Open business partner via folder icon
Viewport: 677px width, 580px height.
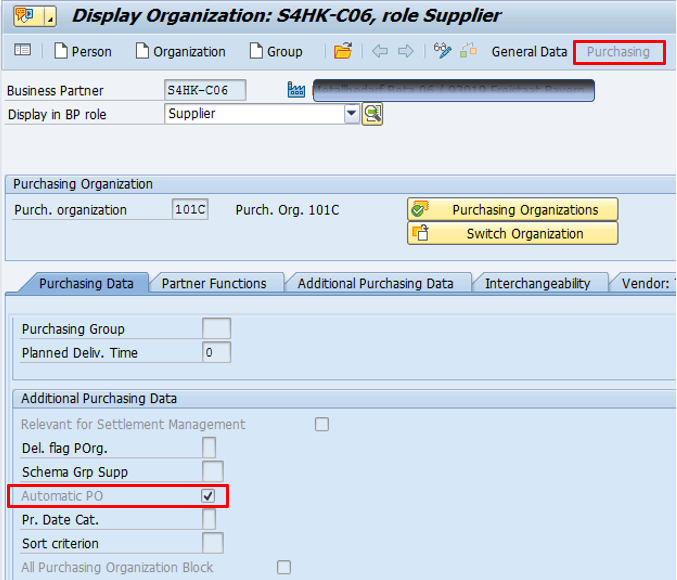(x=343, y=51)
